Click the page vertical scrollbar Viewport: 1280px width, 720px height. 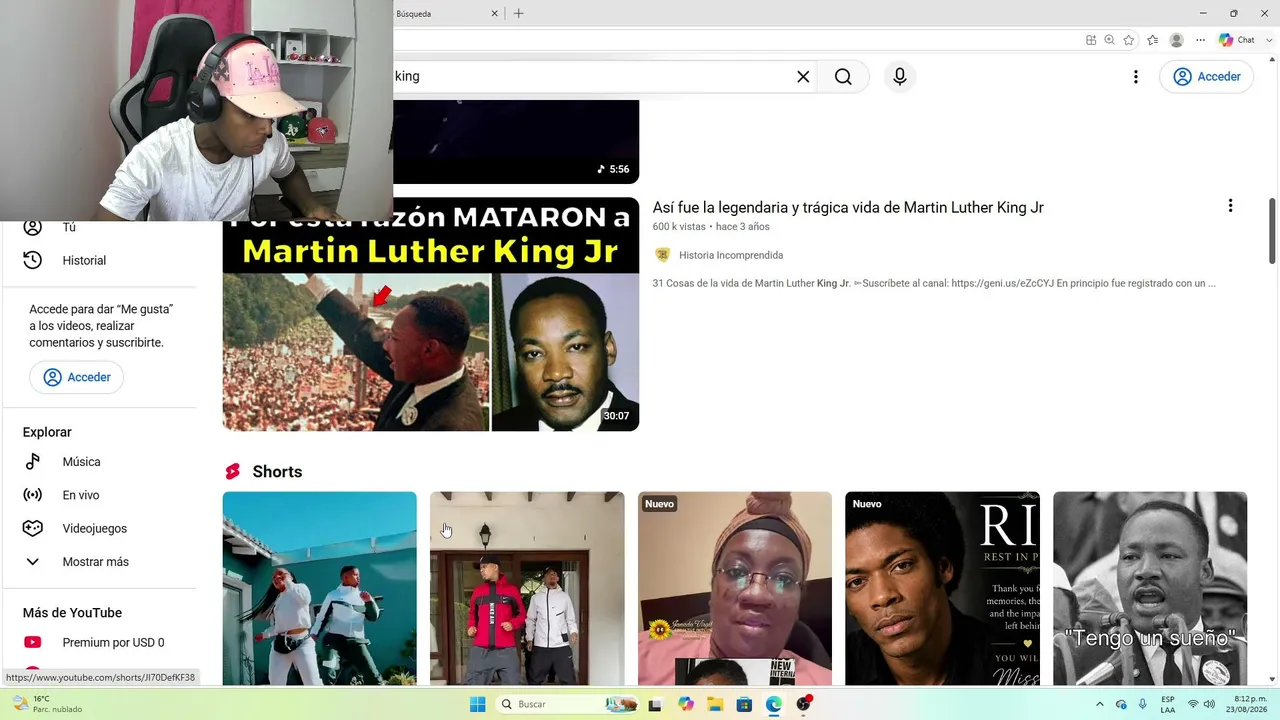(x=1272, y=230)
